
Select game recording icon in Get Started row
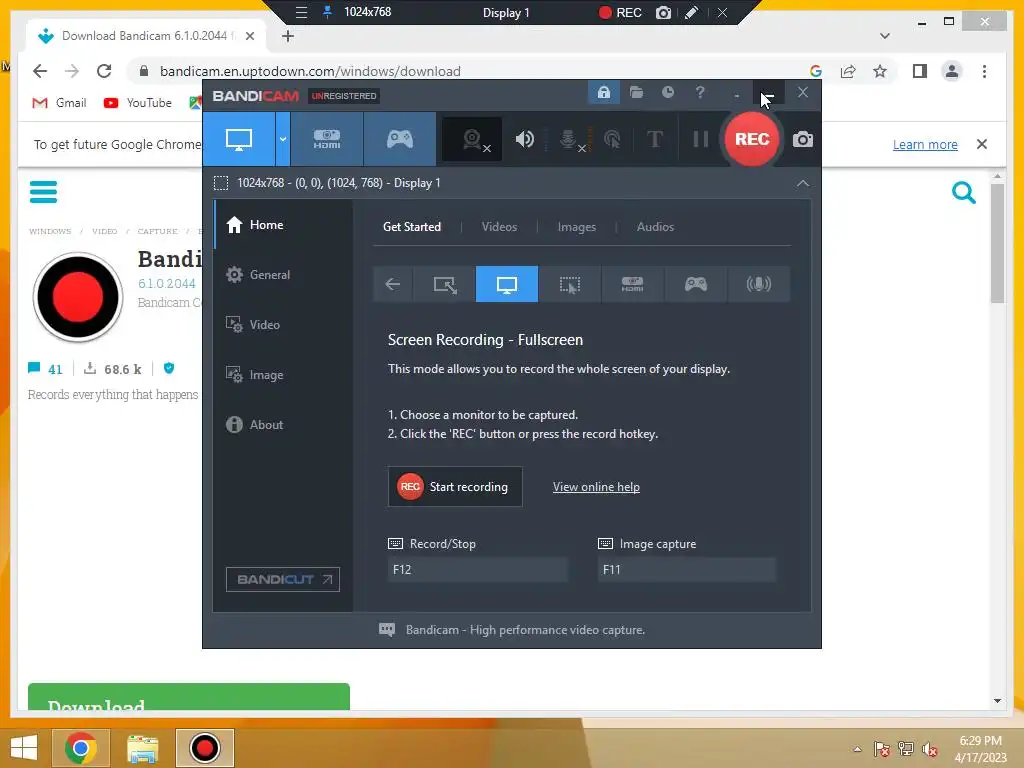[696, 284]
